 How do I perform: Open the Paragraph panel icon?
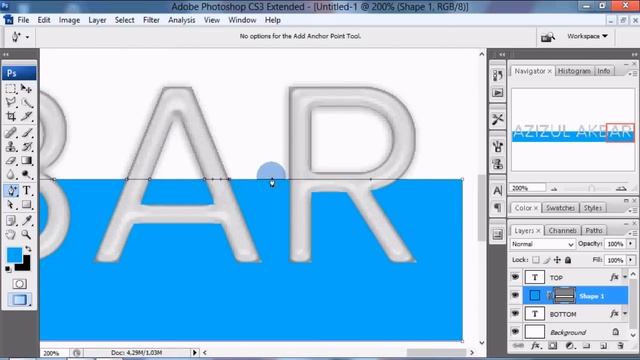[498, 207]
